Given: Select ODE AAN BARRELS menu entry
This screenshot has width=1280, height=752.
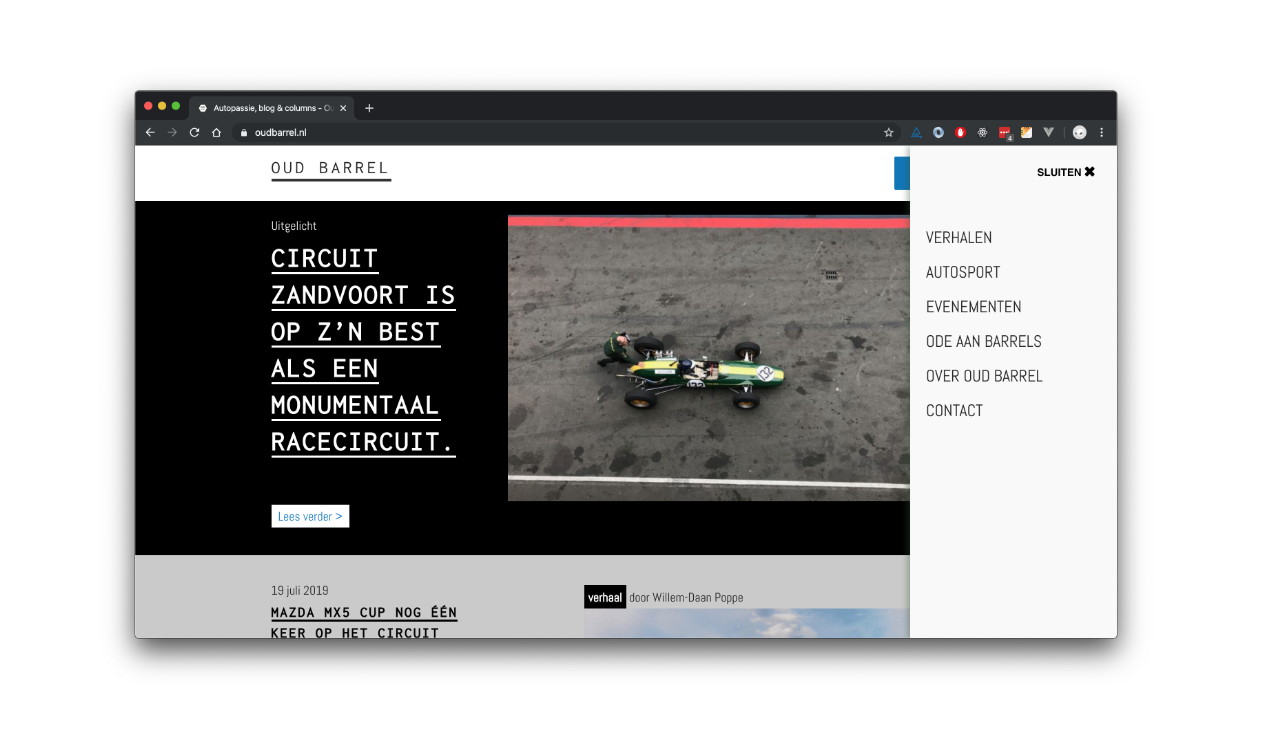Looking at the screenshot, I should coord(984,341).
